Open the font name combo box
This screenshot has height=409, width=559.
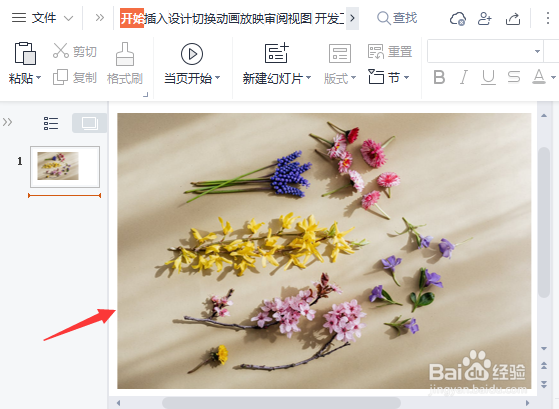point(485,51)
